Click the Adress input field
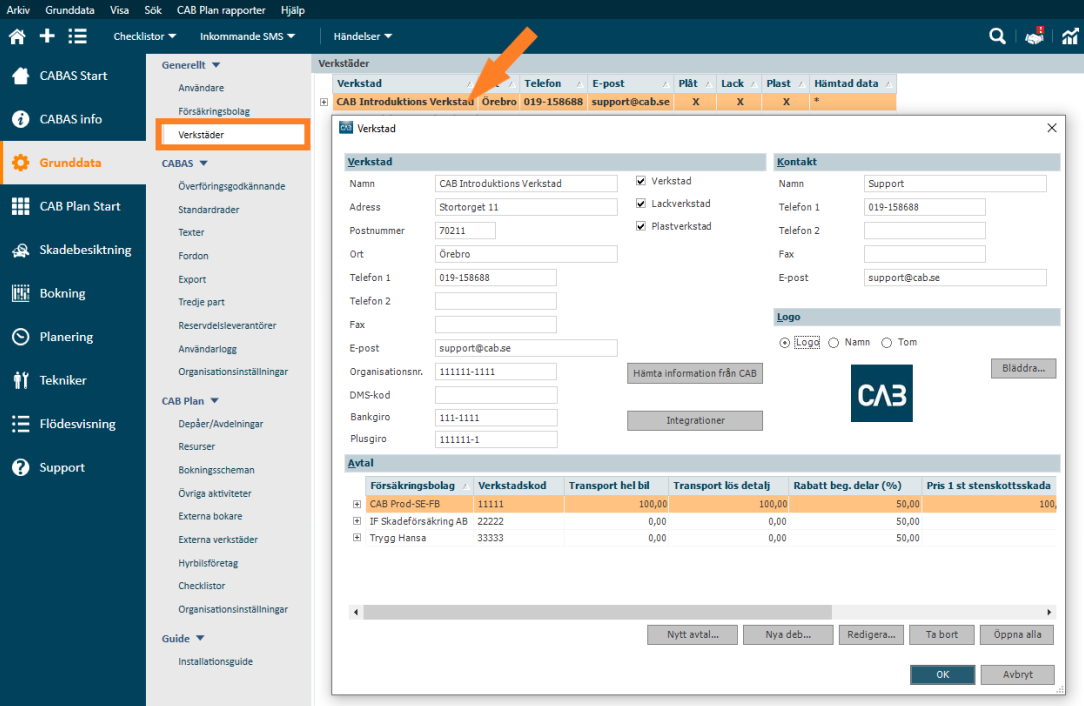Viewport: 1084px width, 706px height. point(526,207)
